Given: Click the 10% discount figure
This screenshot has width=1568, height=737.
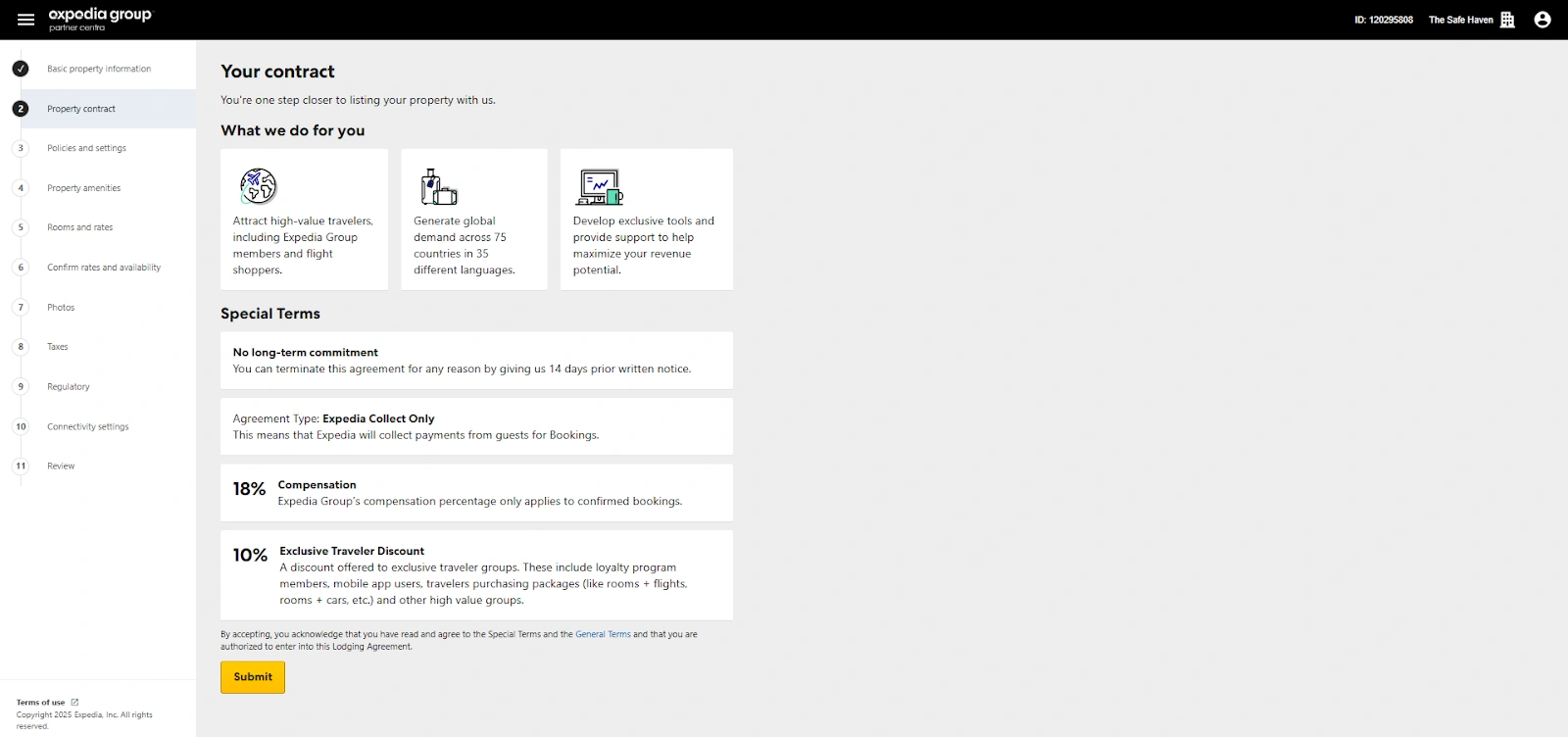Looking at the screenshot, I should (250, 556).
